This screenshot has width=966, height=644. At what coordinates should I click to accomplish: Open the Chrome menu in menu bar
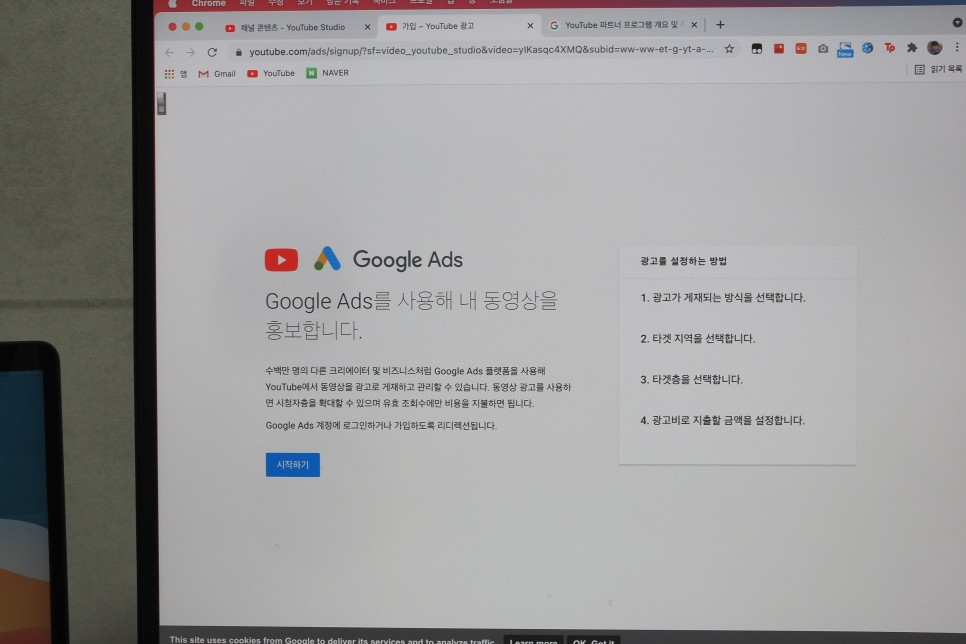208,4
